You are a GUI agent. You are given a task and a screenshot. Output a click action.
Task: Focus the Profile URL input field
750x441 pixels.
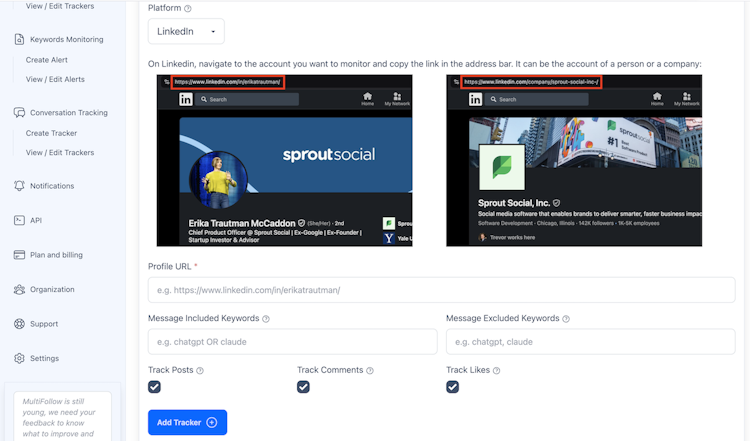441,290
